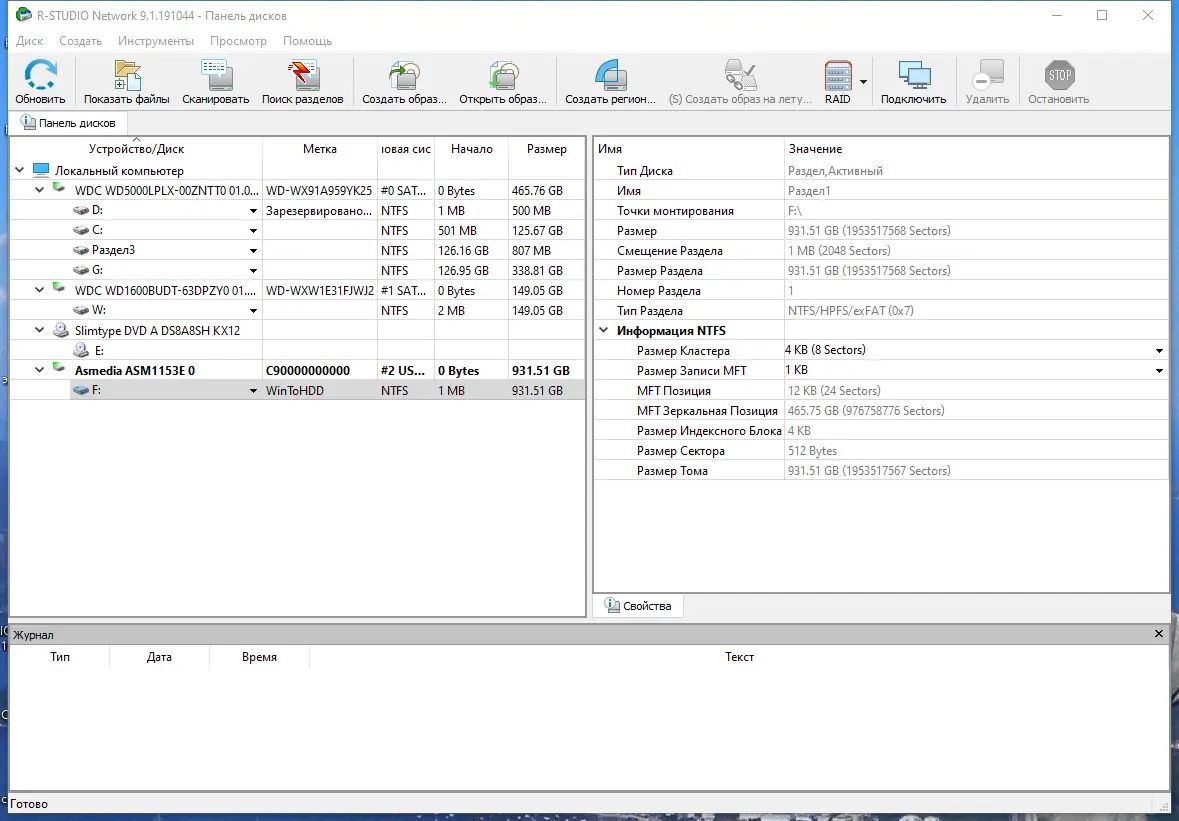Open Размер Кластера value dropdown
The width and height of the screenshot is (1179, 821).
1159,351
